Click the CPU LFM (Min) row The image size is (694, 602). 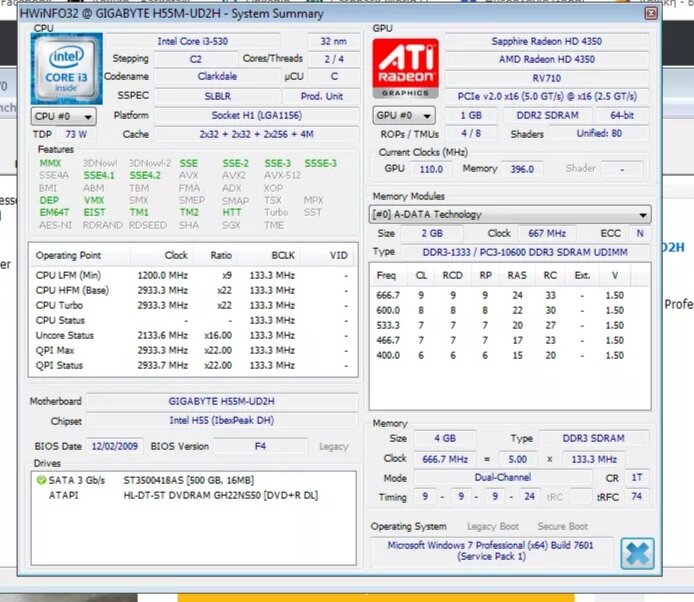[x=193, y=275]
